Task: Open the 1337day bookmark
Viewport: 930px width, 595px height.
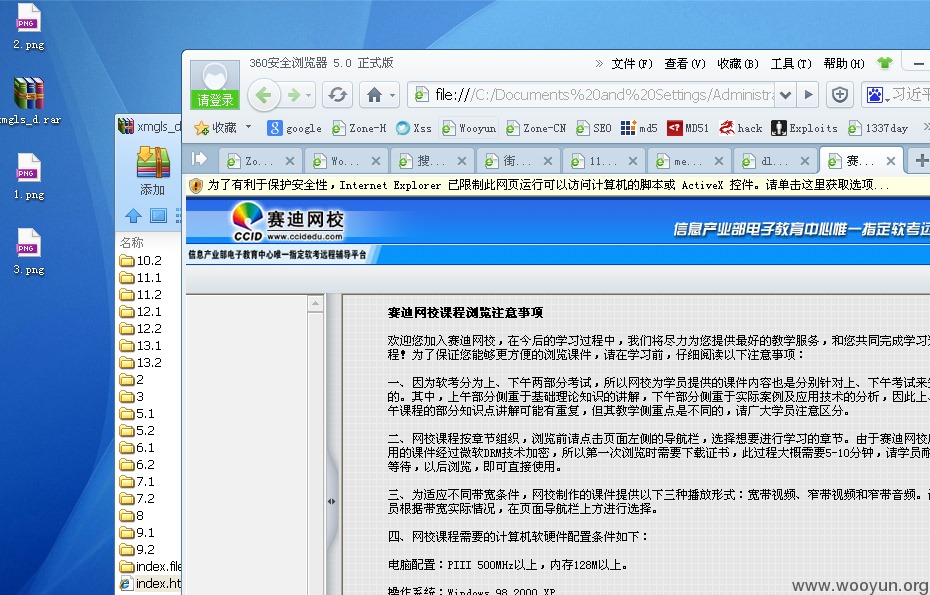Action: (x=877, y=128)
